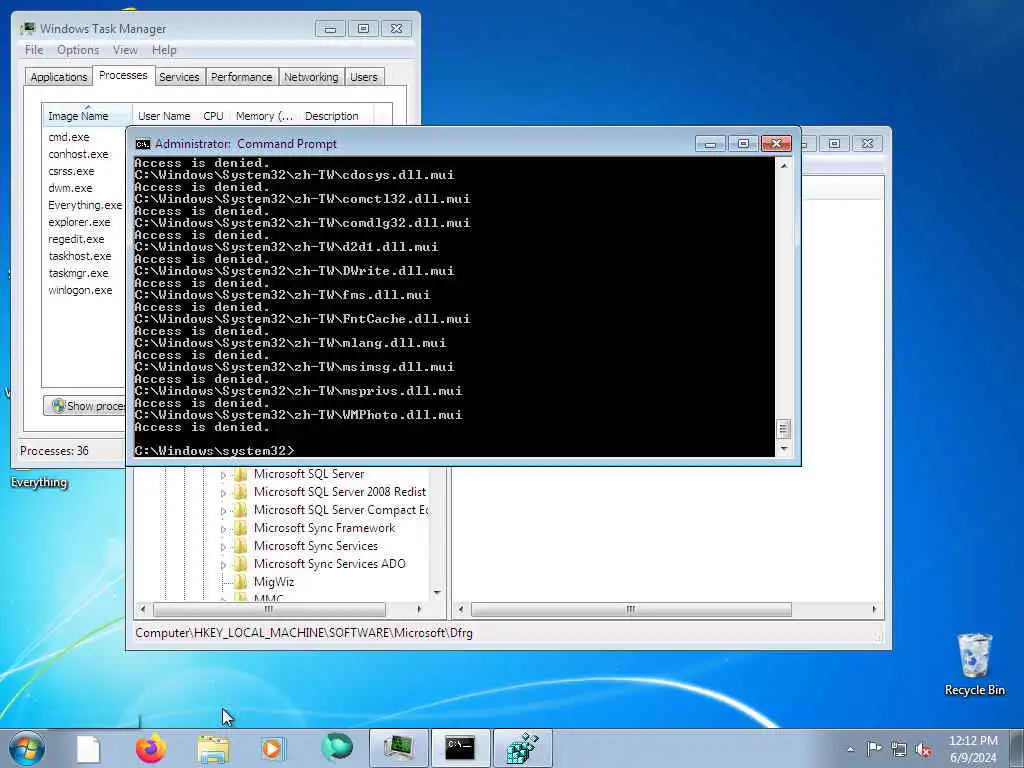Select Everything.exe in the process list
This screenshot has width=1024, height=768.
point(85,205)
